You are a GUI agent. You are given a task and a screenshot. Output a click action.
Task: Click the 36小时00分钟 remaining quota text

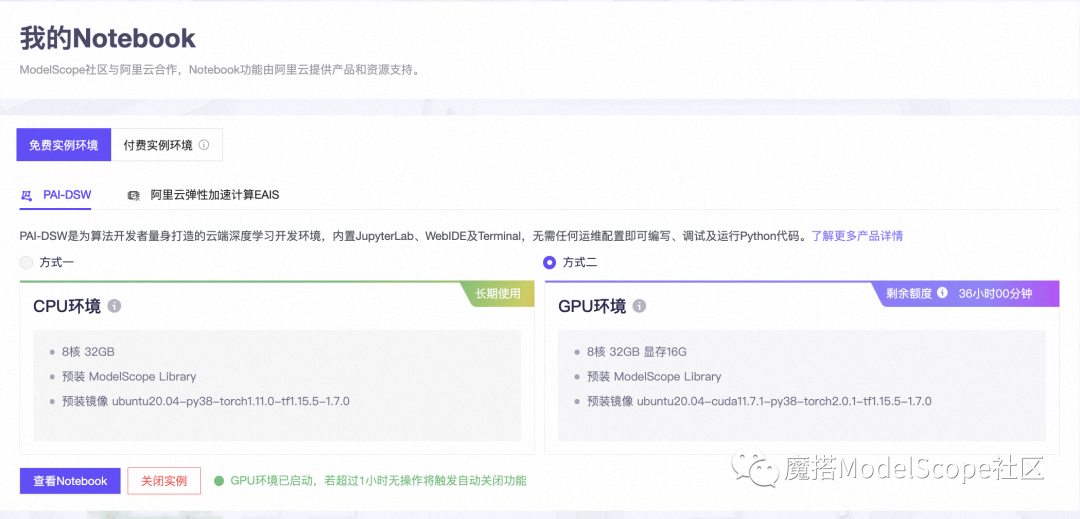click(995, 293)
